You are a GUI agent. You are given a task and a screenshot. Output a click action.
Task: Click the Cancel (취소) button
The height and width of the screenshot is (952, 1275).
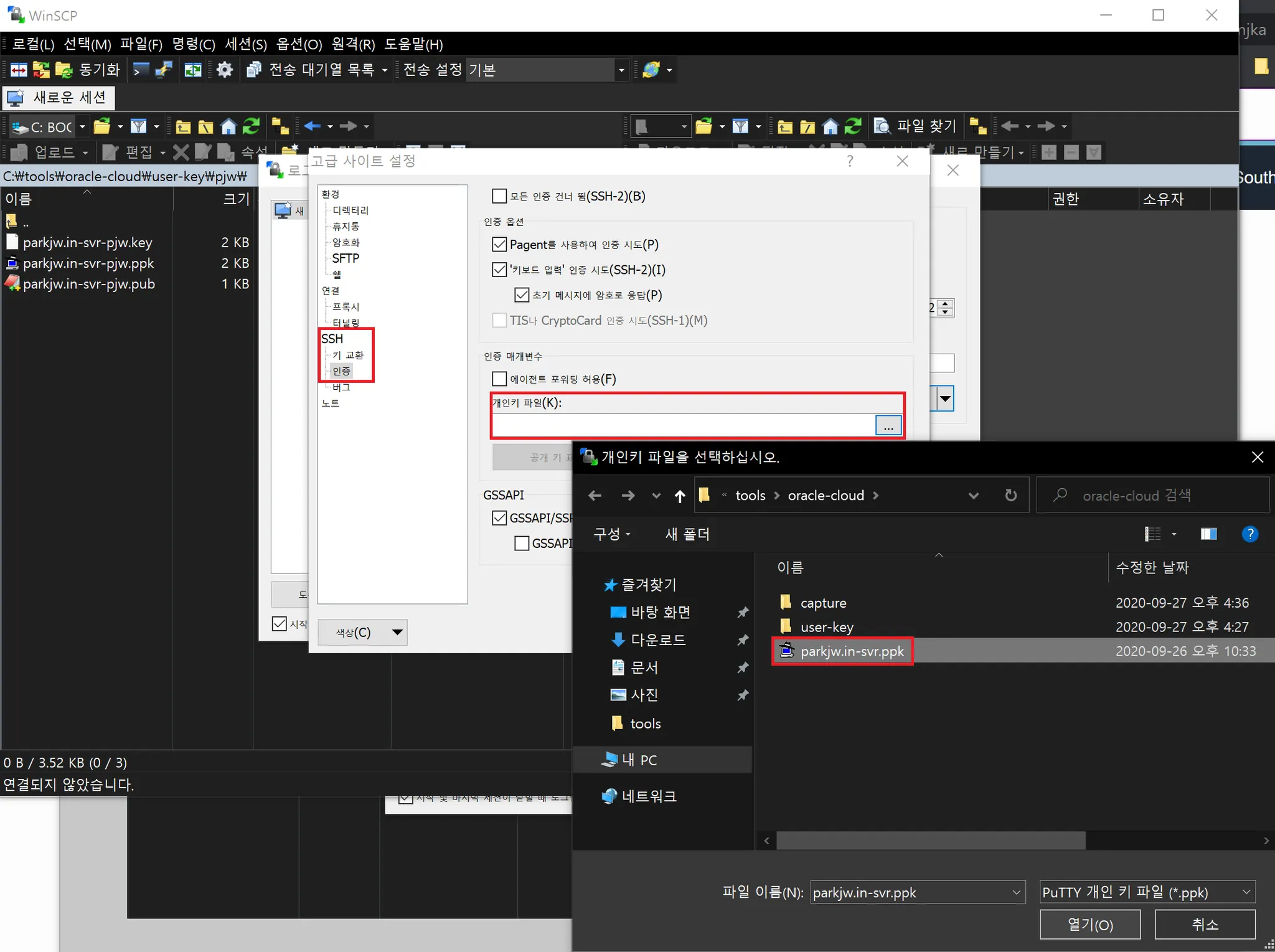1205,925
